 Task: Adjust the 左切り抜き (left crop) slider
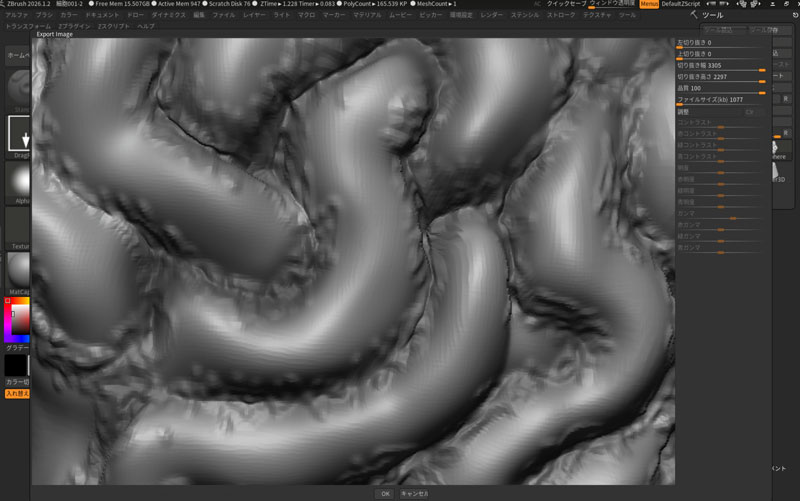tap(721, 43)
